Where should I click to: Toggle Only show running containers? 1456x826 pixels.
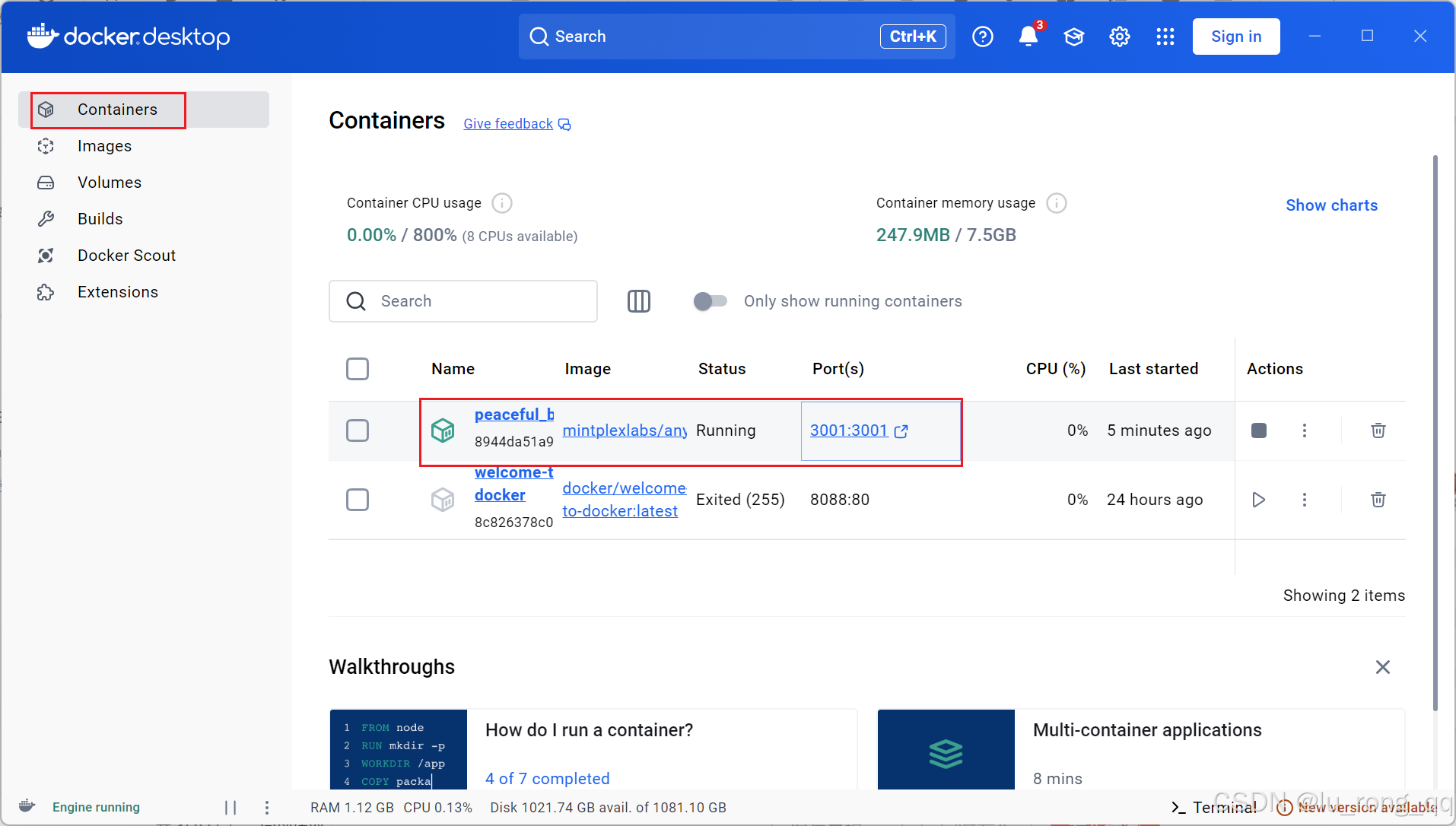[711, 301]
